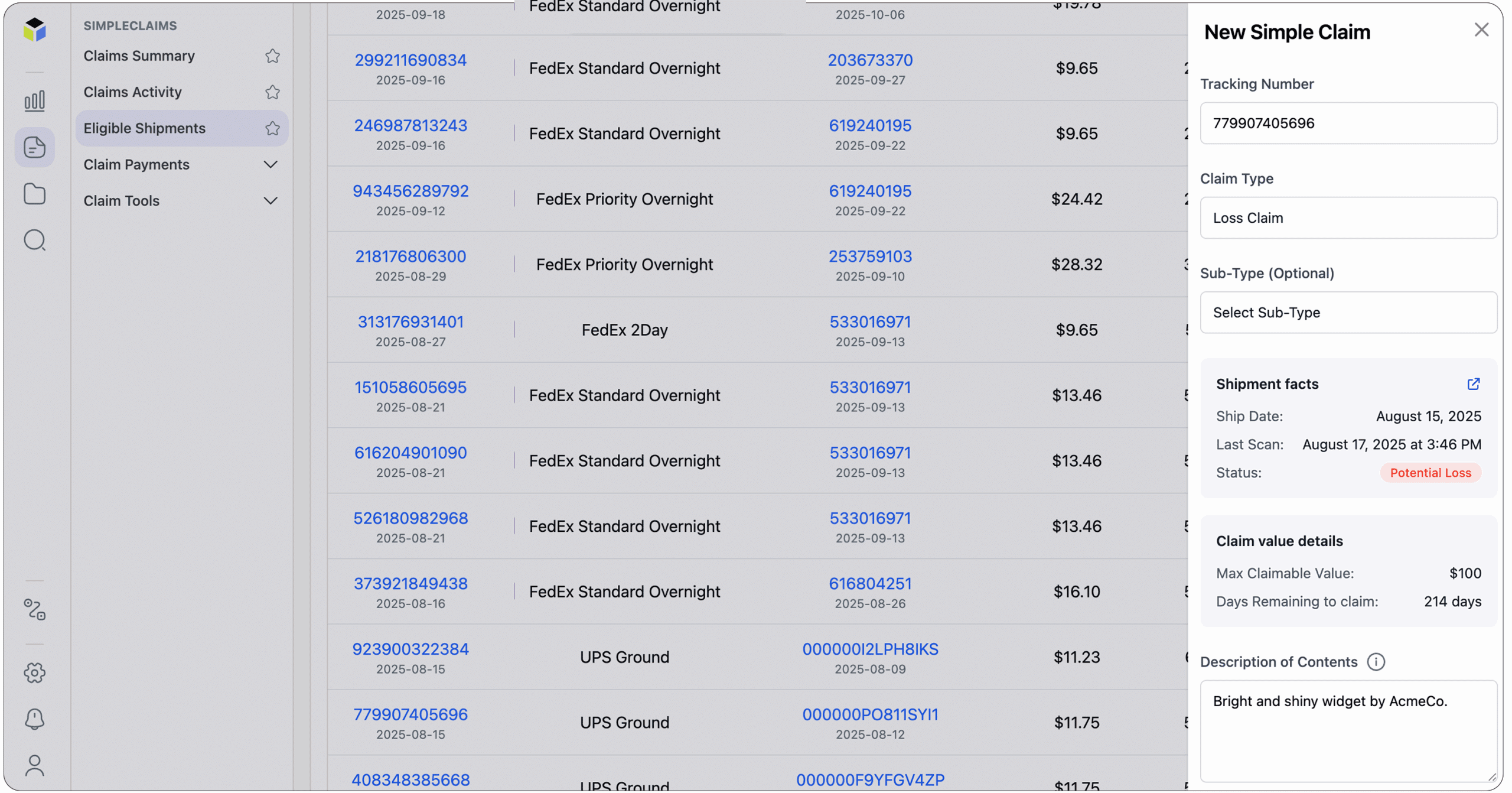Viewport: 1512px width, 793px height.
Task: Toggle favorite star for Eligible Shipments
Action: click(x=272, y=128)
